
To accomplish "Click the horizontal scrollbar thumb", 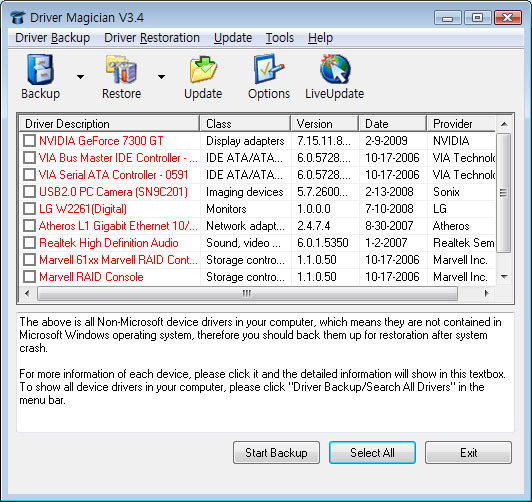I will point(247,293).
